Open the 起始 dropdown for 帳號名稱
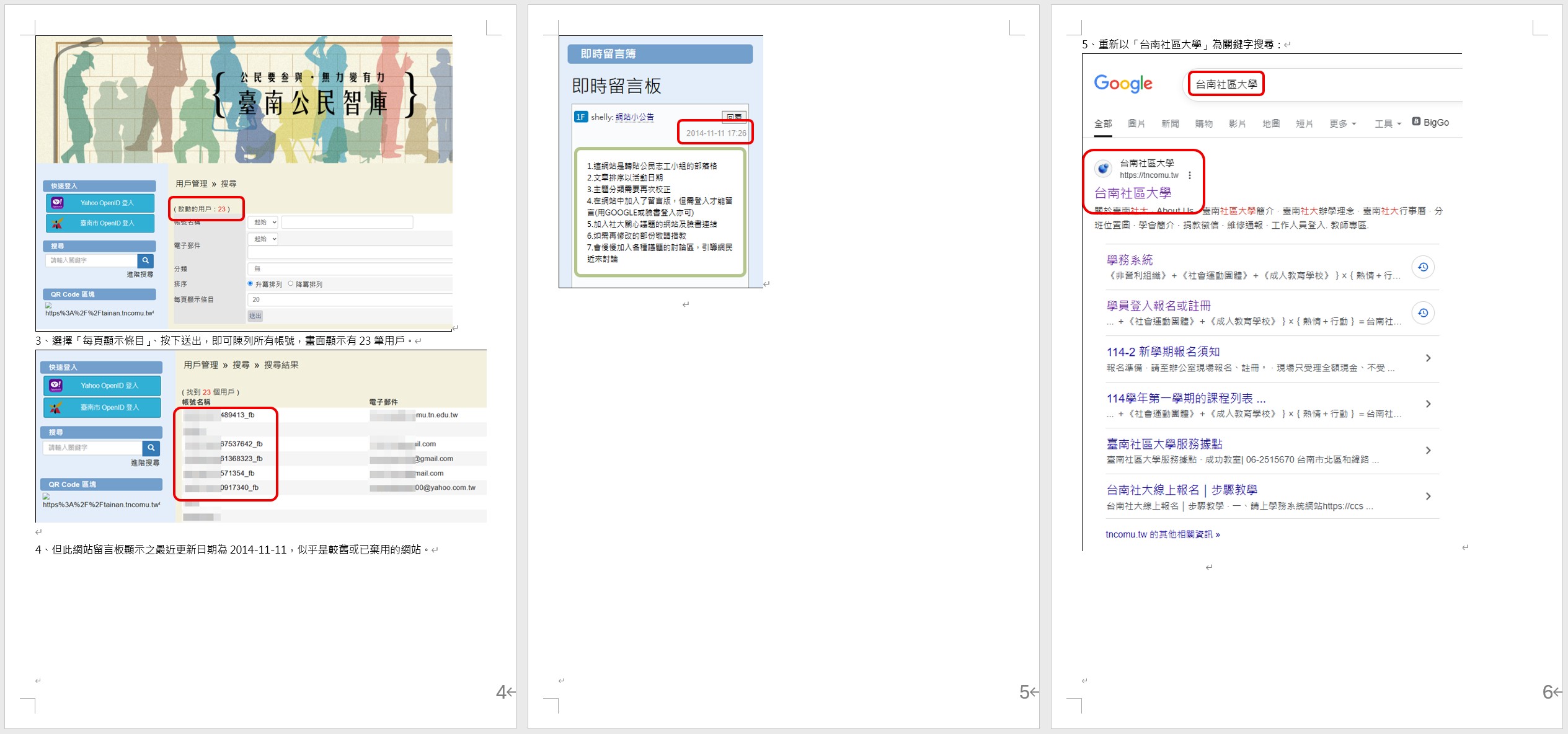The width and height of the screenshot is (1568, 734). pos(264,222)
